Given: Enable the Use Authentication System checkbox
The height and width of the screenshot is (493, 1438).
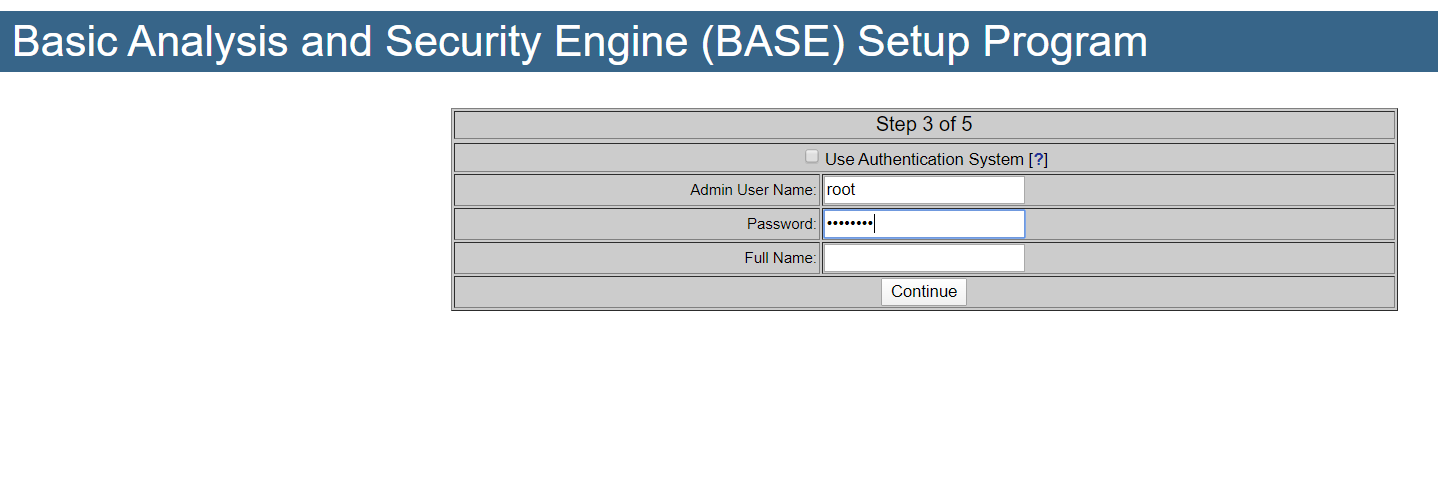Looking at the screenshot, I should tap(812, 157).
